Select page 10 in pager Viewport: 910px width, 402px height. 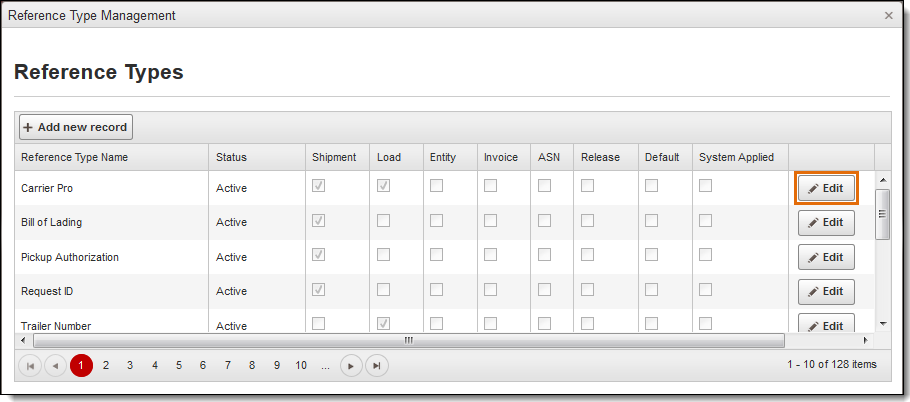click(x=301, y=366)
